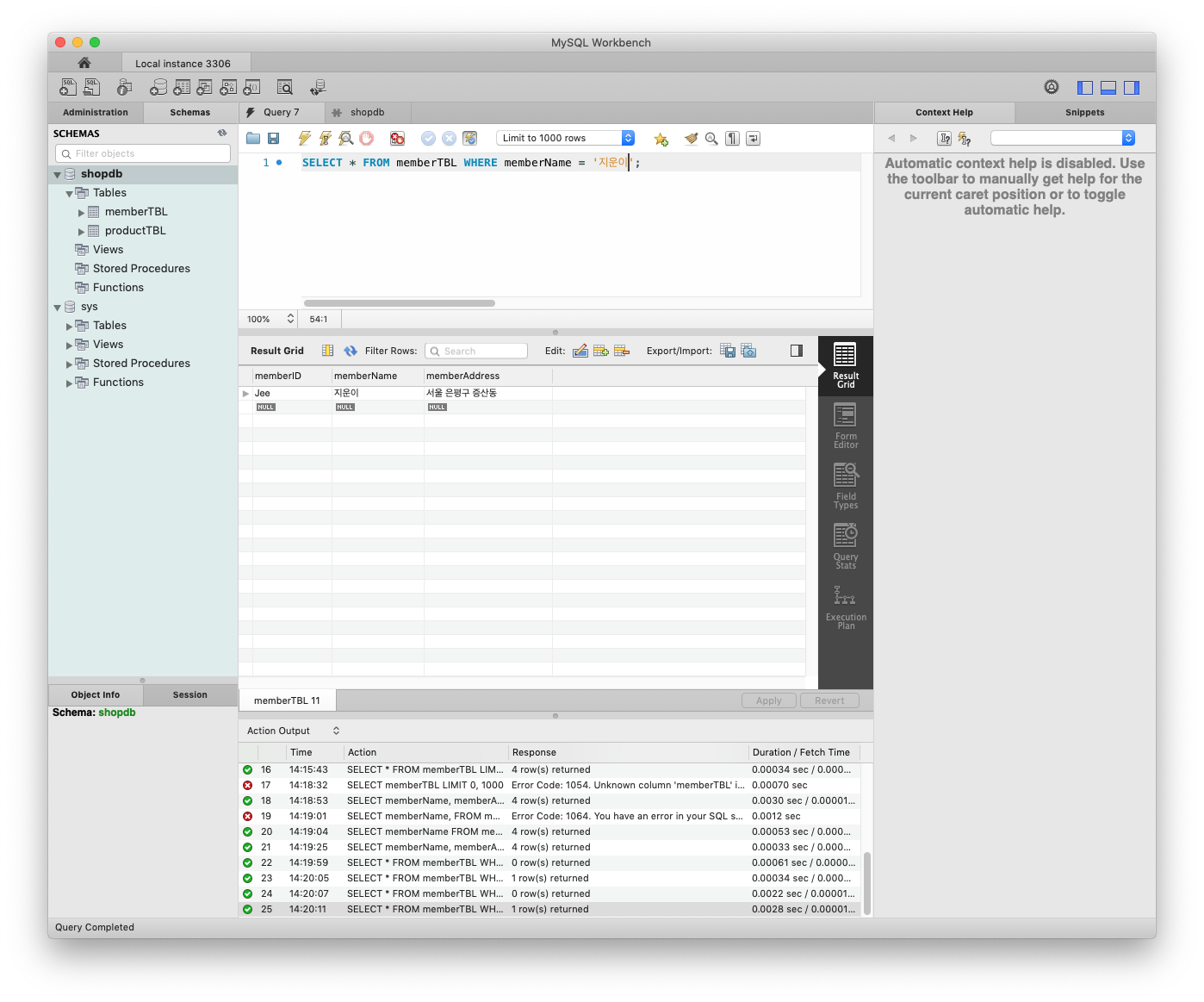Image resolution: width=1204 pixels, height=1002 pixels.
Task: Open the object inspector icon
Action: coord(125,87)
